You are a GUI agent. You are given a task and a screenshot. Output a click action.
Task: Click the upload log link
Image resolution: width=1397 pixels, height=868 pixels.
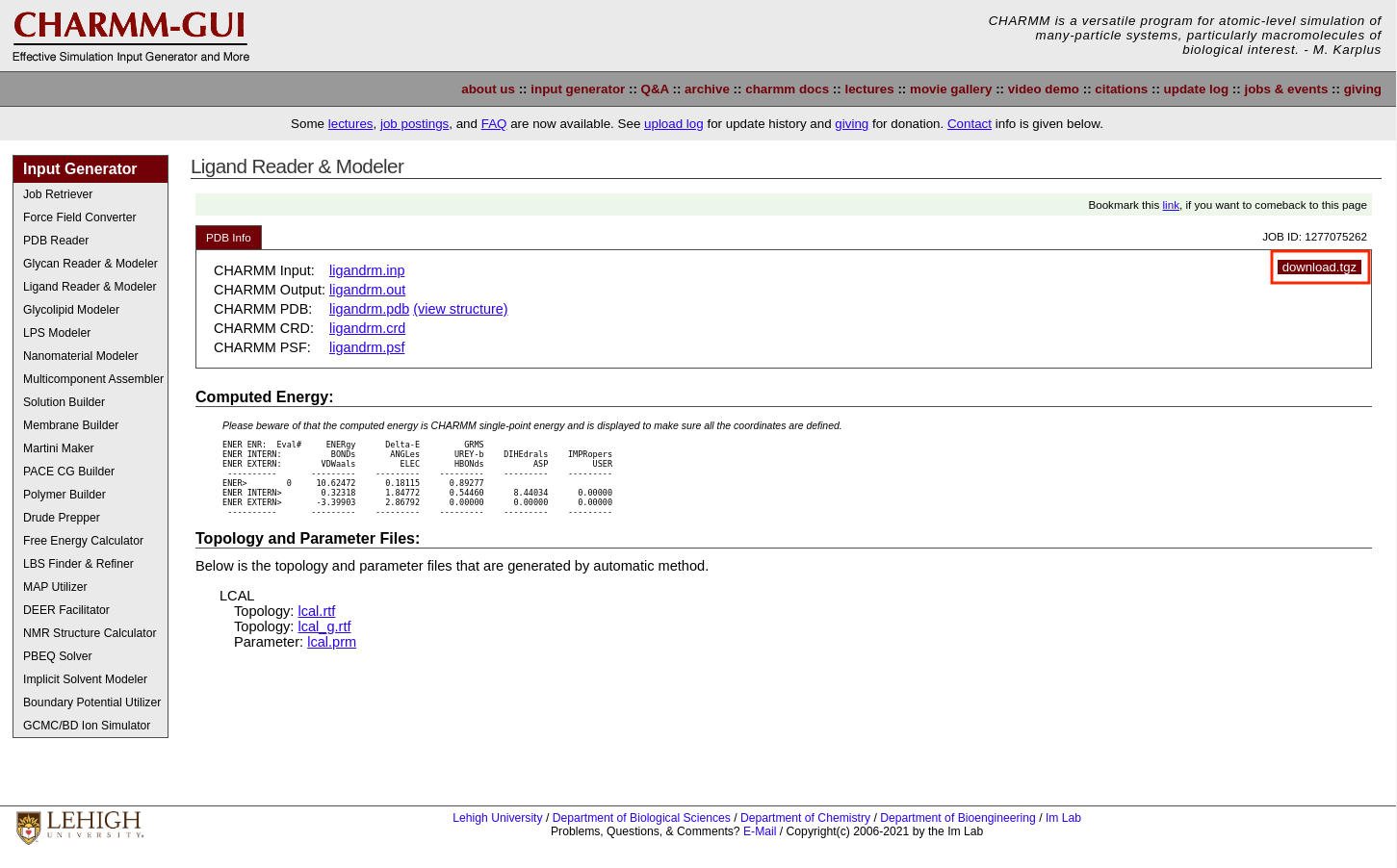click(674, 124)
